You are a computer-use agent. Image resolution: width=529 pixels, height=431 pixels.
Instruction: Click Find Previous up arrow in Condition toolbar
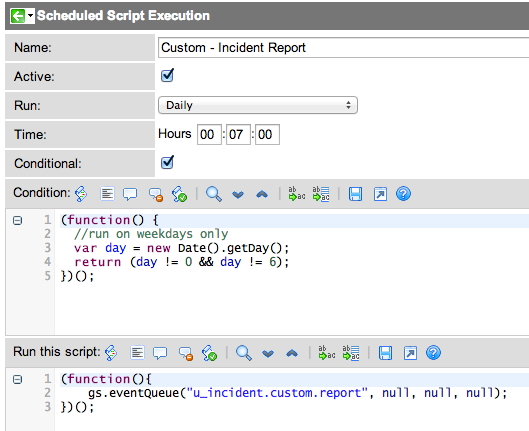[x=262, y=194]
